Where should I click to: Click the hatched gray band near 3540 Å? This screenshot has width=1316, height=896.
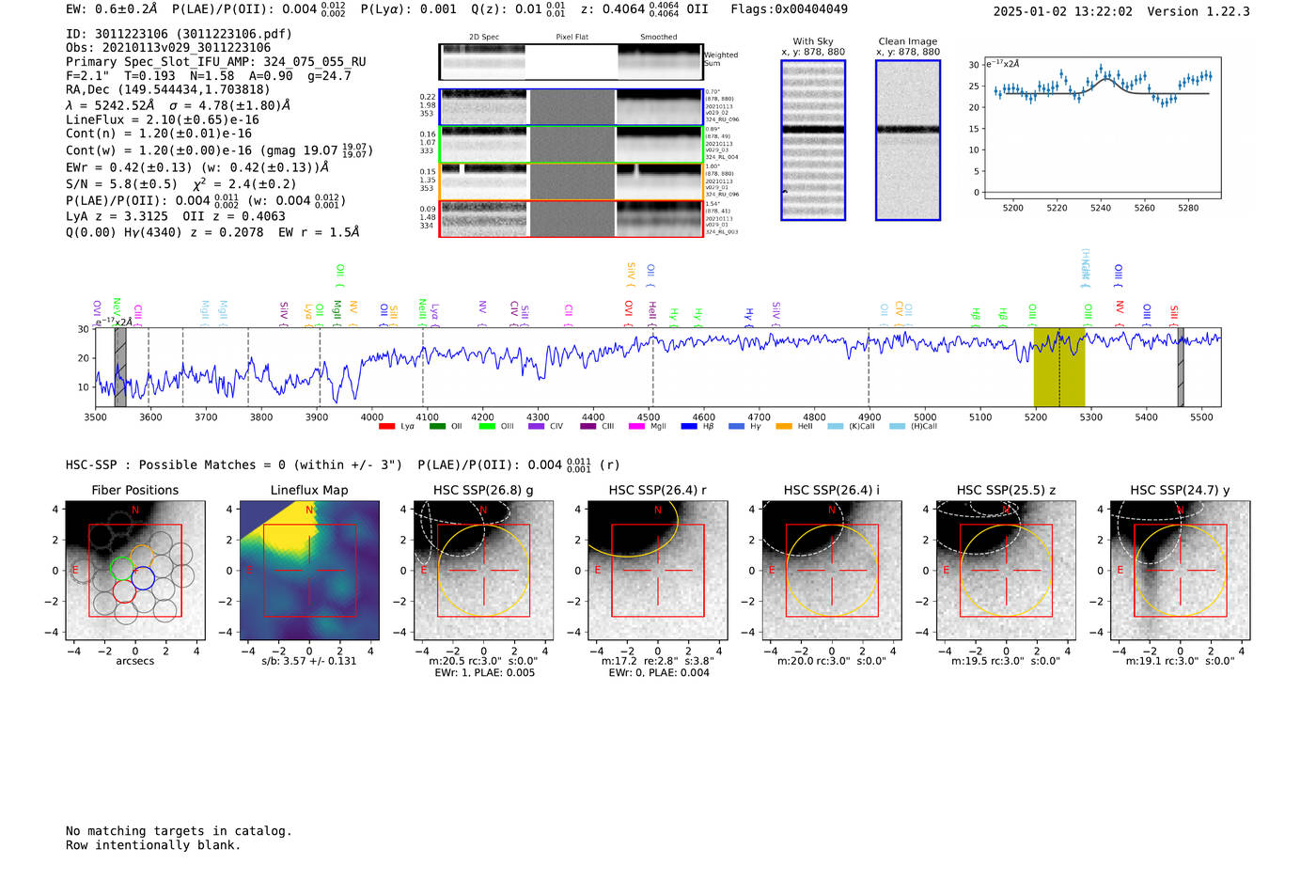(x=120, y=367)
